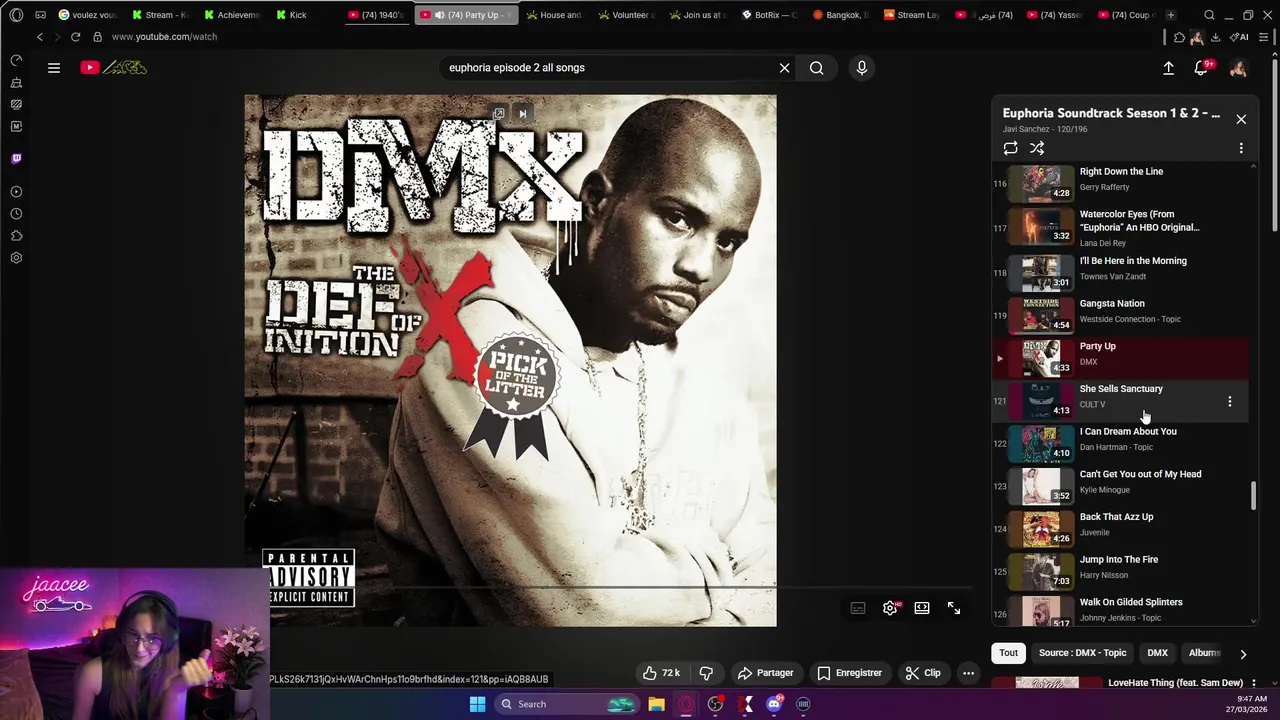Go to the YouTube home logo
Screen dimensions: 1280x720
pos(114,68)
